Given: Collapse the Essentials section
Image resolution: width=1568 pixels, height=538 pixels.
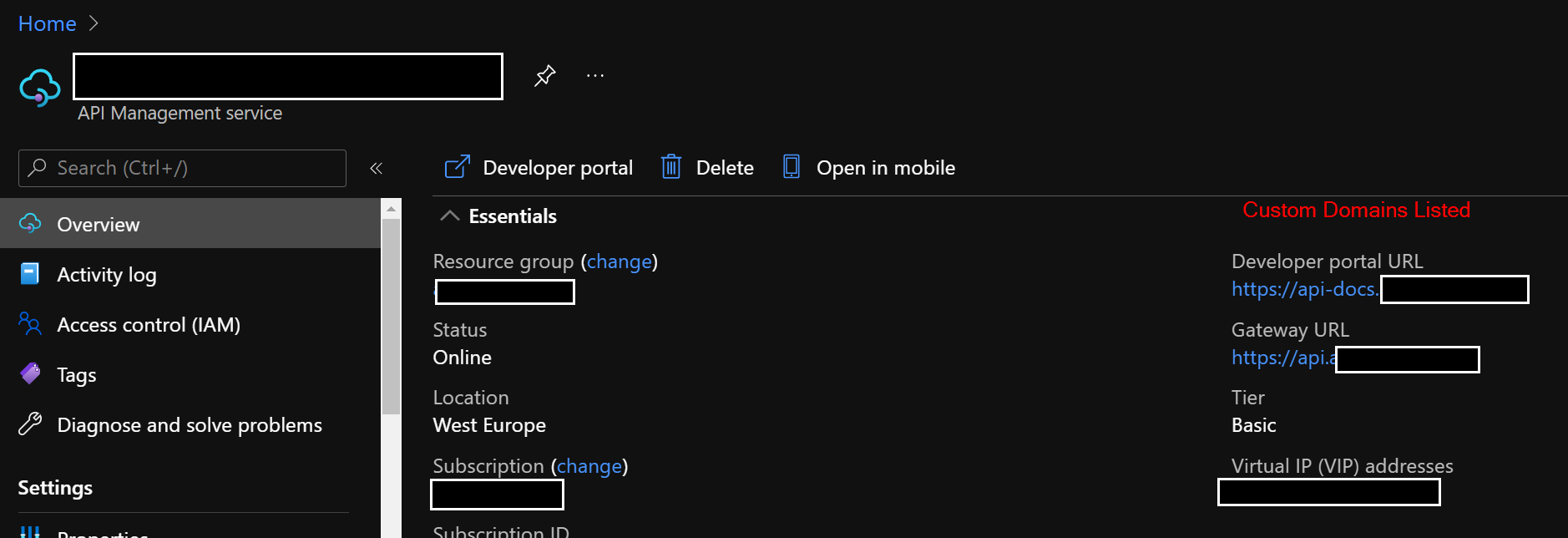Looking at the screenshot, I should (449, 215).
